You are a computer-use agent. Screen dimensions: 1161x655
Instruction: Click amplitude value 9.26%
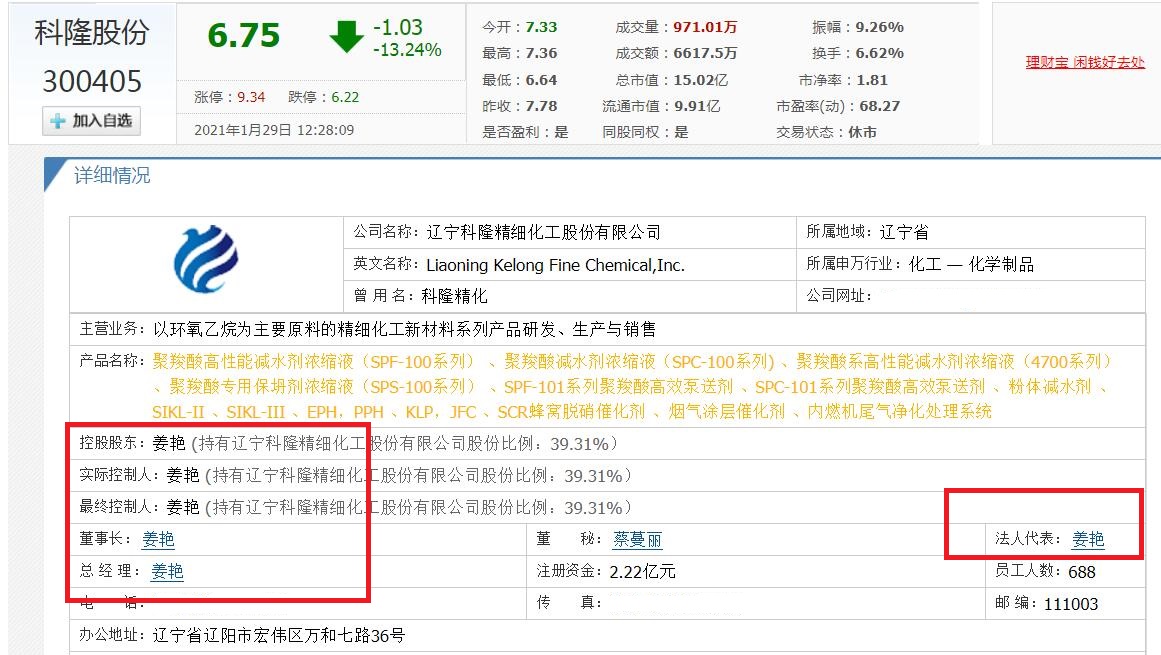(x=880, y=27)
